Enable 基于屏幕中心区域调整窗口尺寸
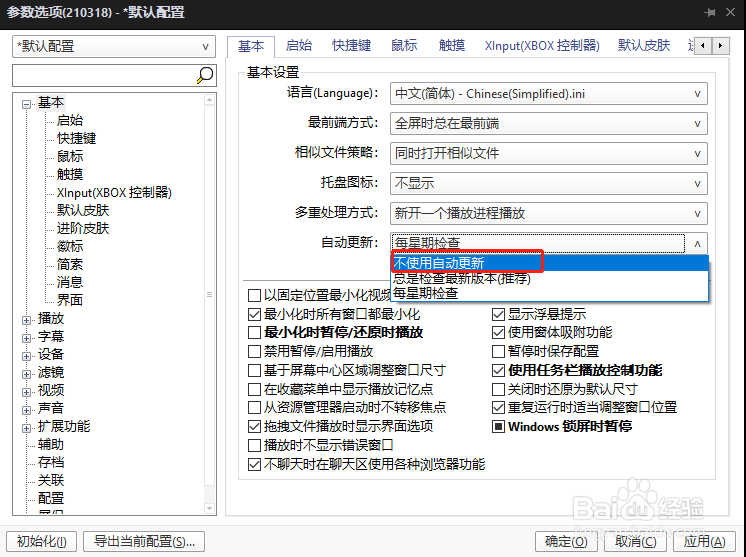Image resolution: width=746 pixels, height=557 pixels. coord(255,371)
